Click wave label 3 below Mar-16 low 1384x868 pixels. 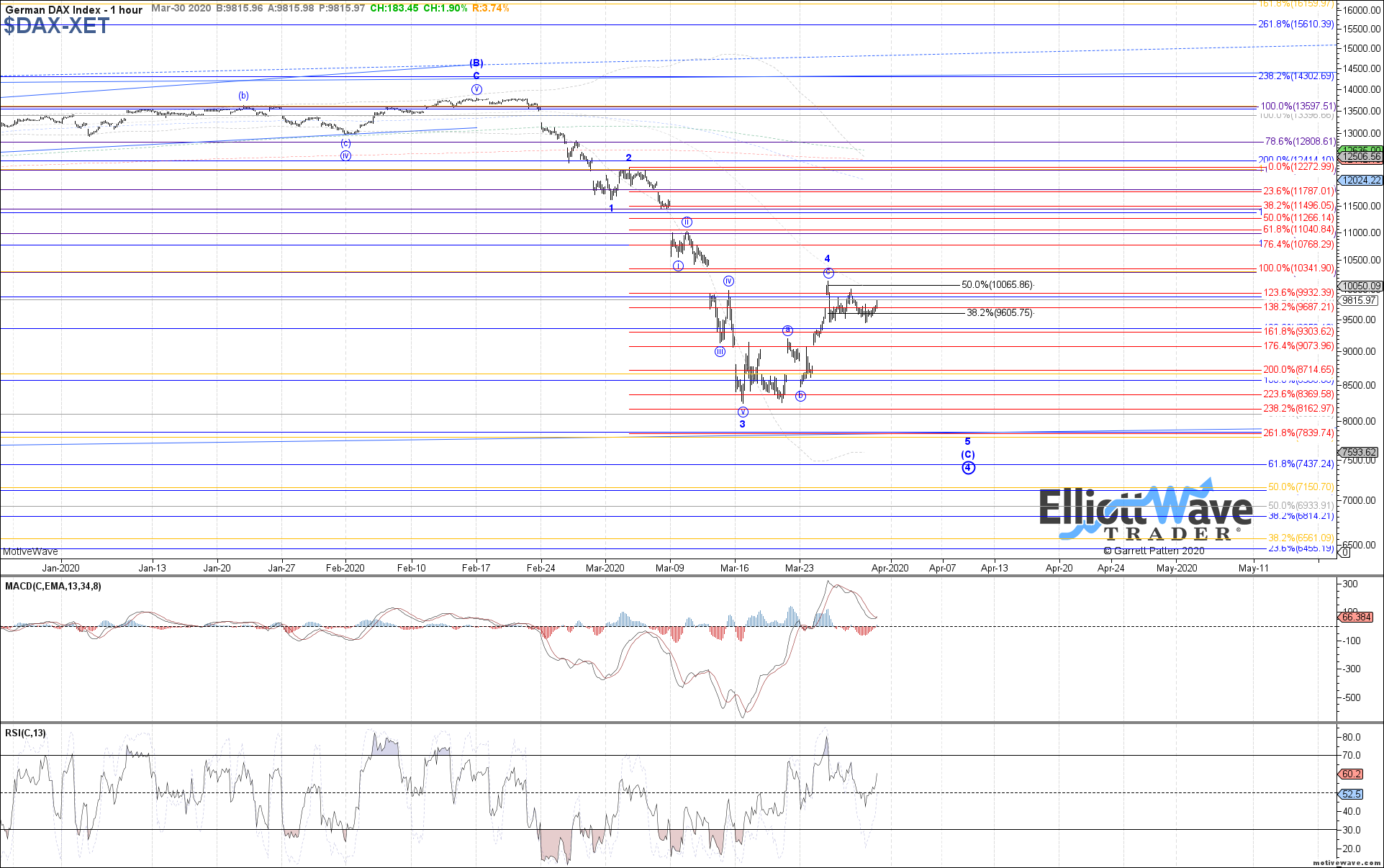(x=743, y=424)
